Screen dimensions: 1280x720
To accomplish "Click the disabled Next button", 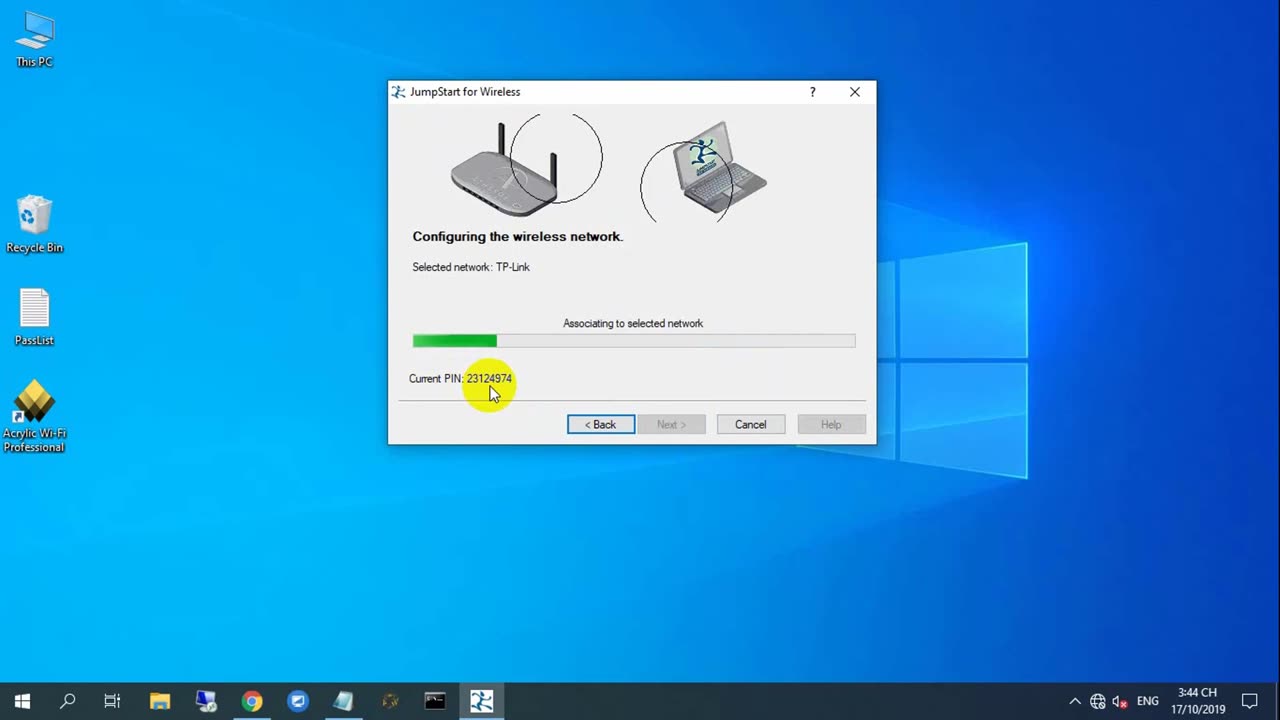I will [x=671, y=425].
